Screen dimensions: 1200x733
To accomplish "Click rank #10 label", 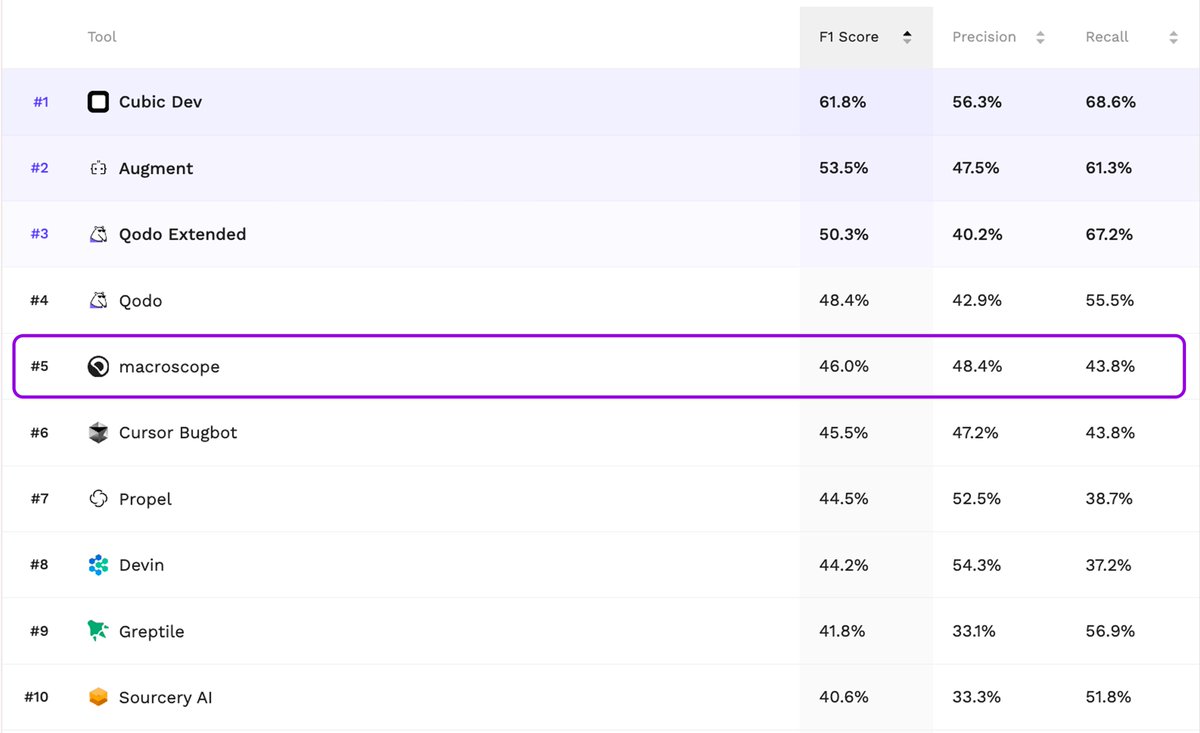I will point(36,697).
